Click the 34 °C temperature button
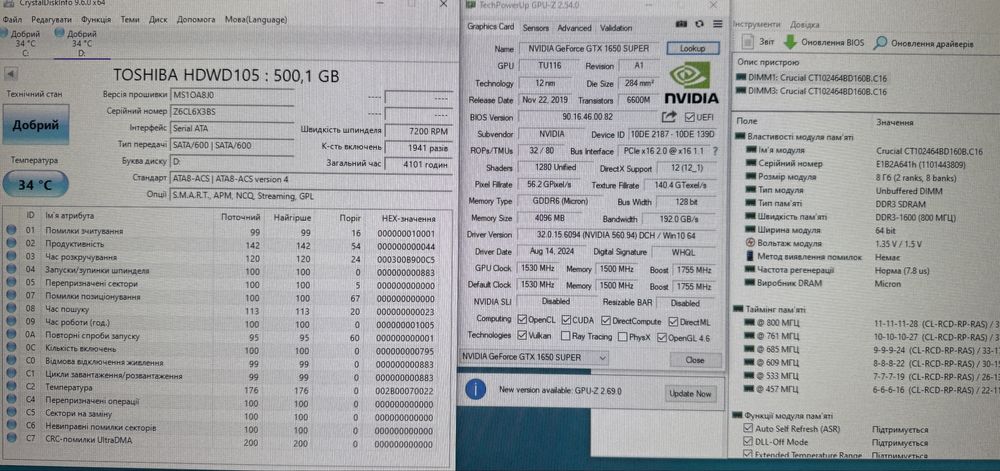 pyautogui.click(x=35, y=185)
